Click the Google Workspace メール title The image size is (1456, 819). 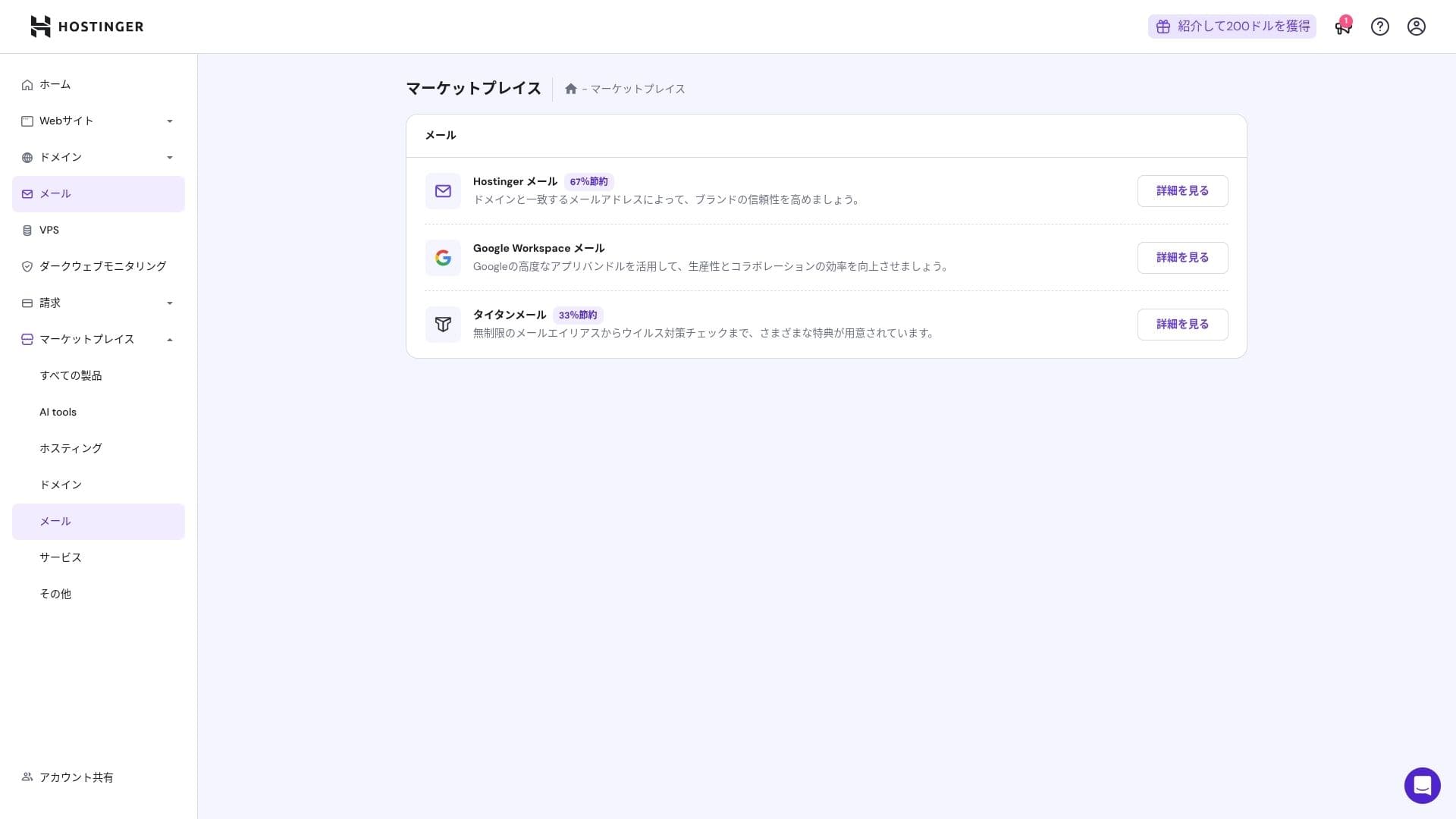coord(538,249)
